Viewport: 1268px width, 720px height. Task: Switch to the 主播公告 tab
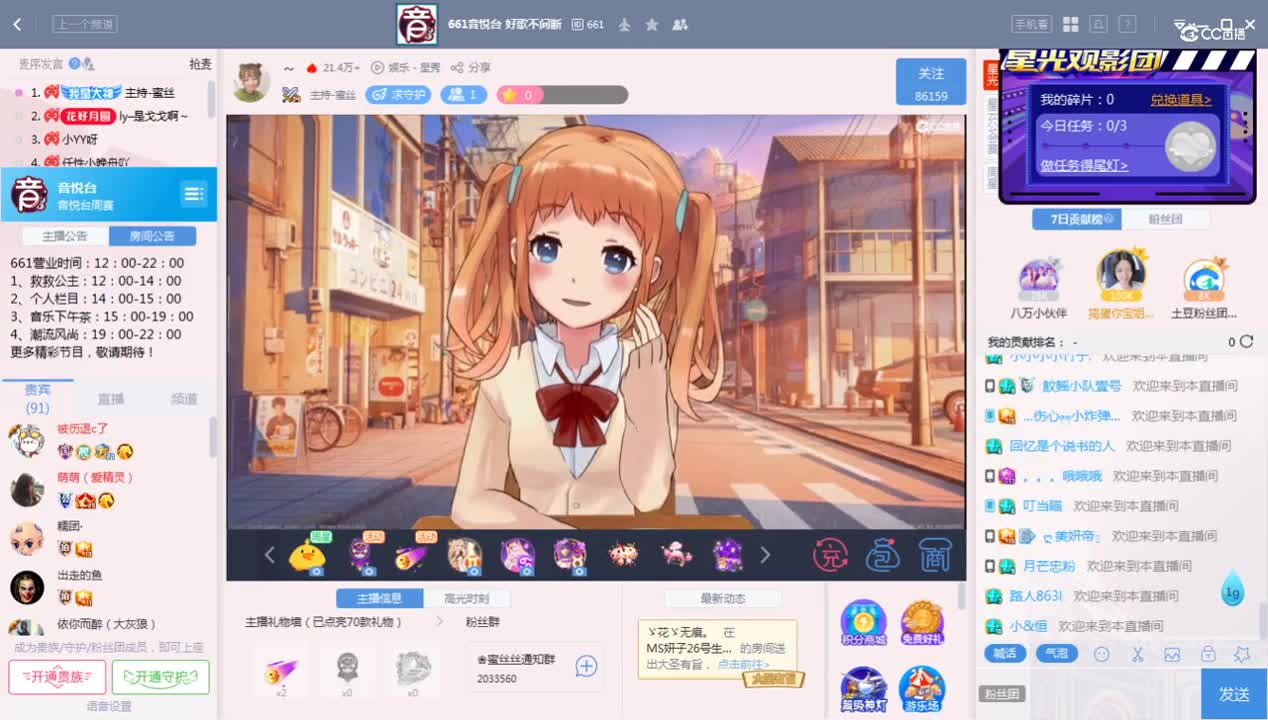65,236
